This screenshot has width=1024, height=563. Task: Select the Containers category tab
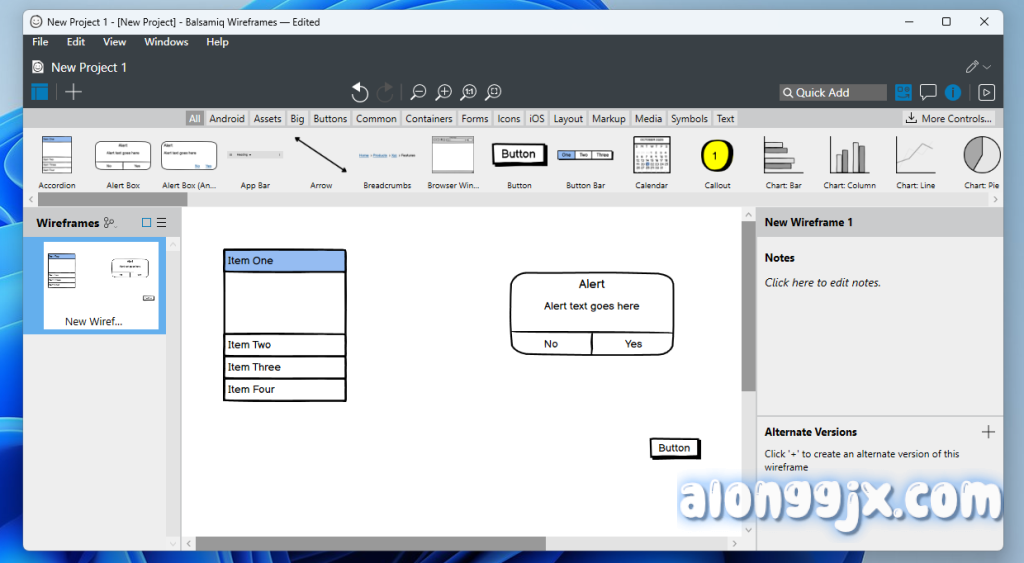tap(429, 118)
